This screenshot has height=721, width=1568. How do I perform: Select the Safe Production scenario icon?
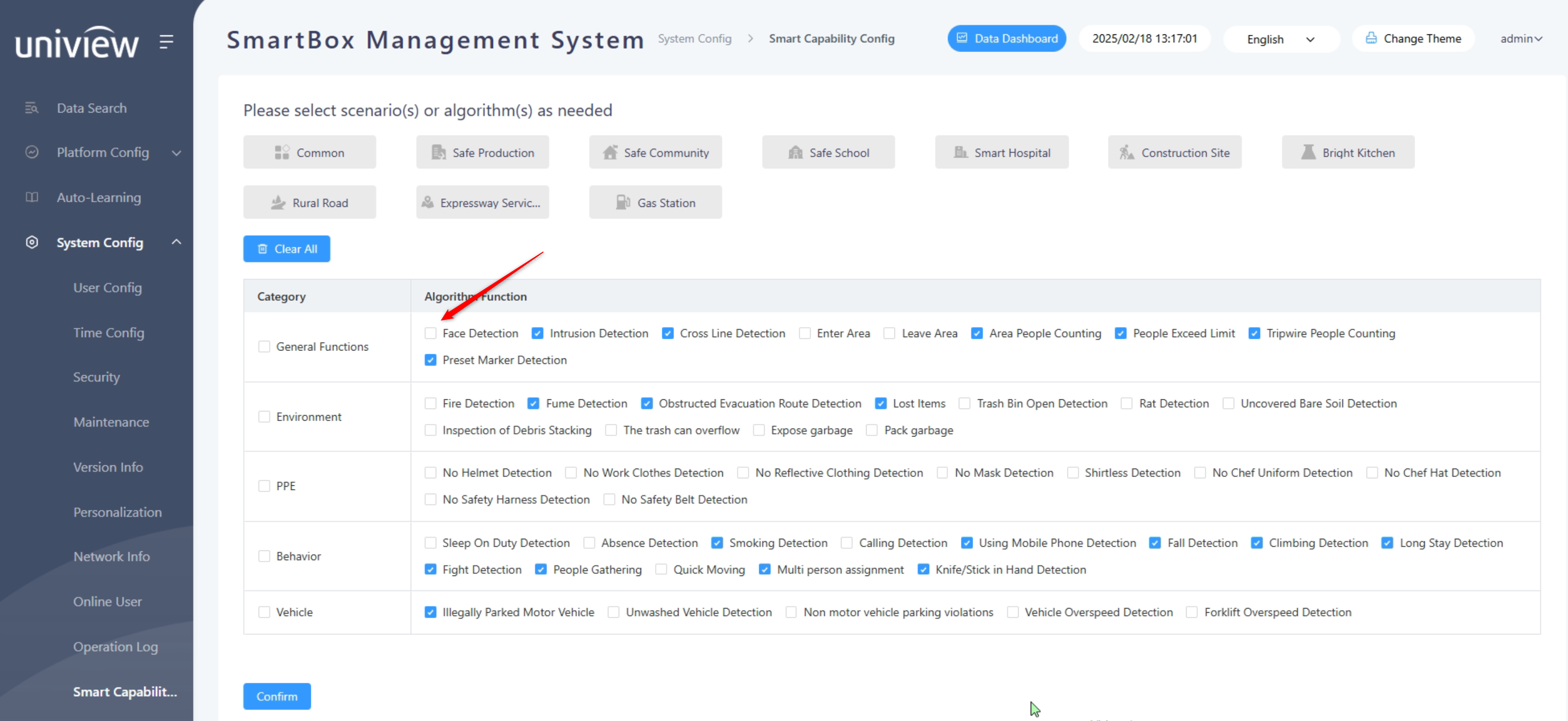438,152
